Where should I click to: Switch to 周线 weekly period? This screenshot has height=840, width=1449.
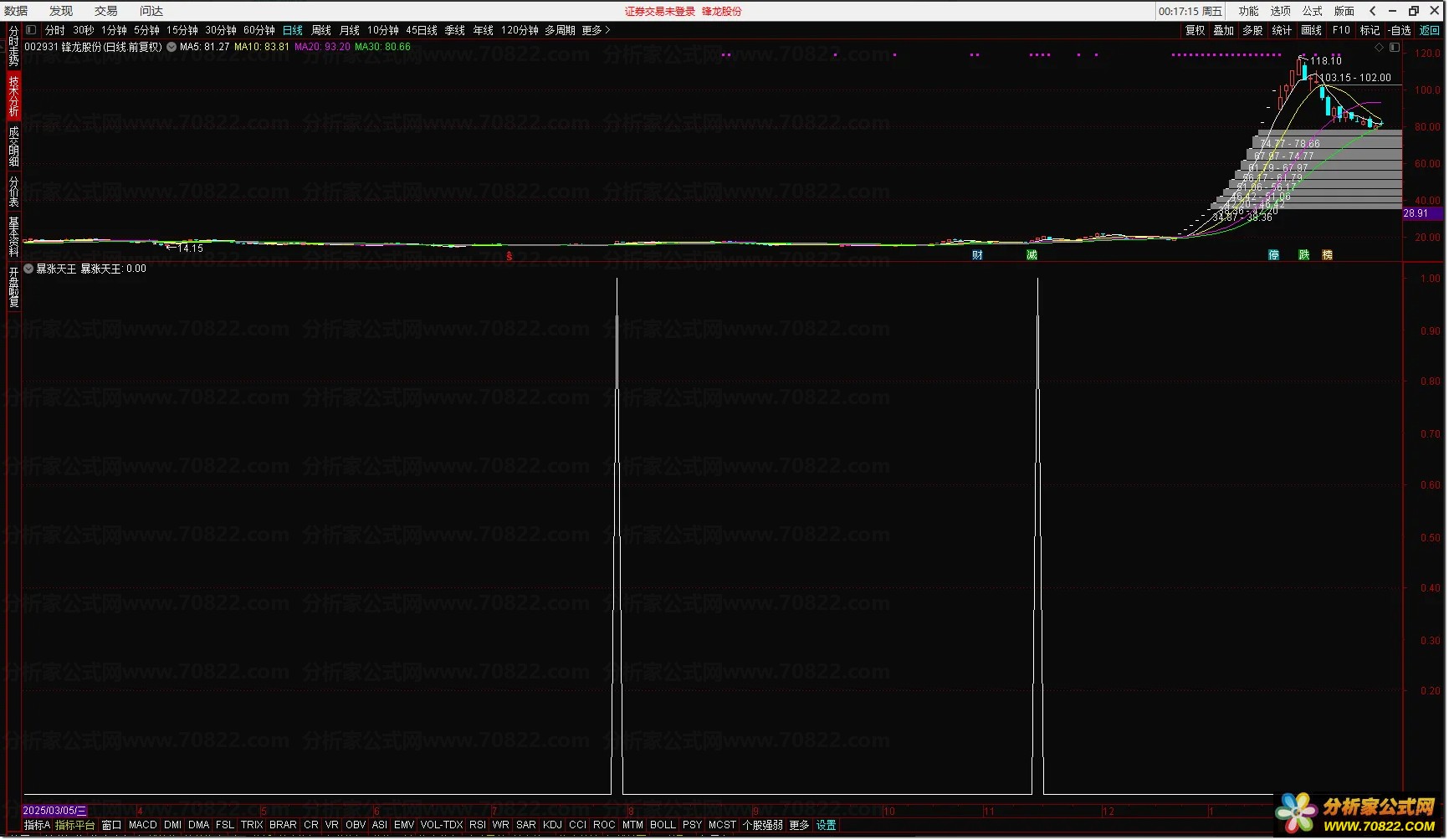(x=321, y=30)
